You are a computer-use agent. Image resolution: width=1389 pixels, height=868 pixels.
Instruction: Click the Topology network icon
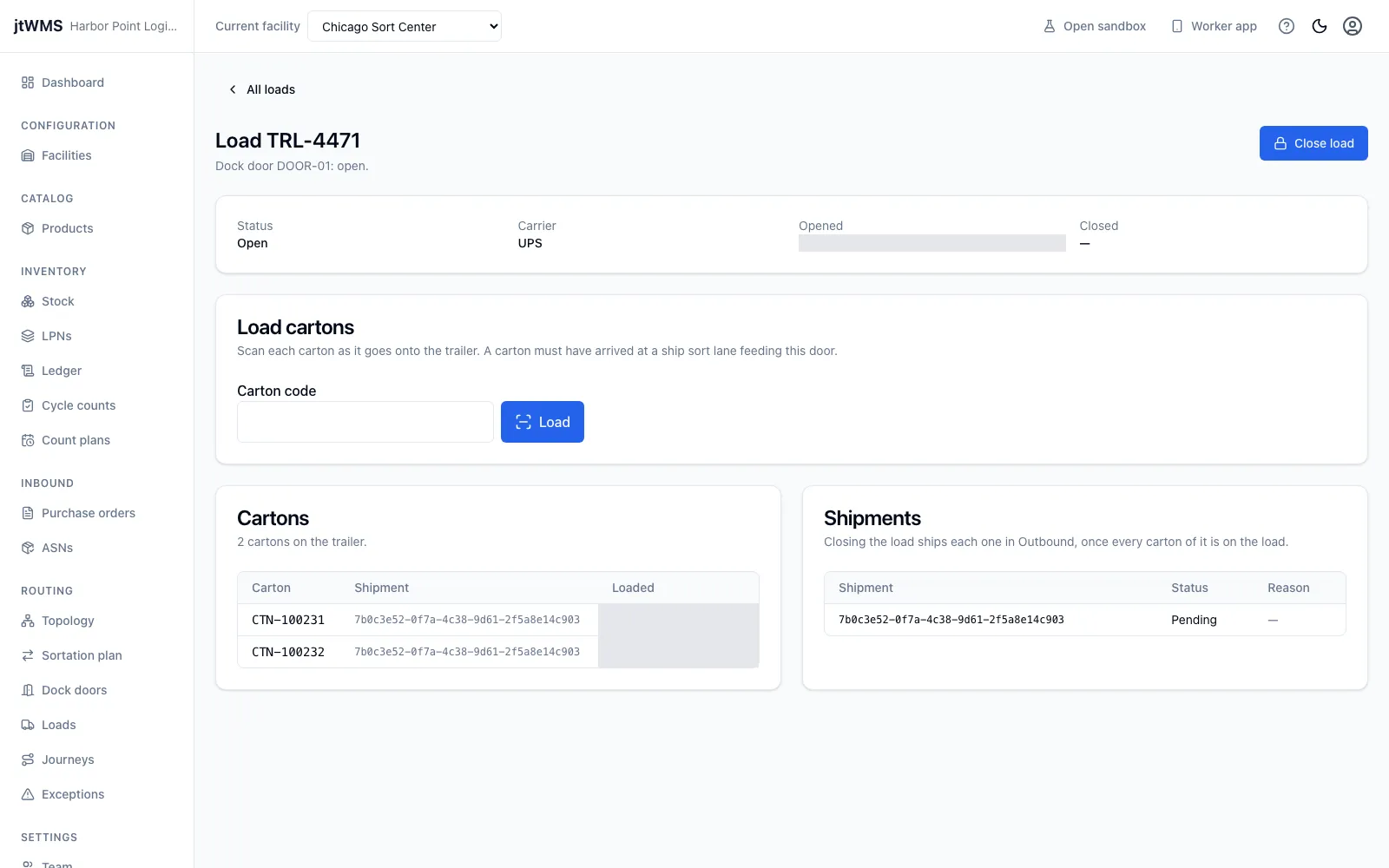click(28, 621)
